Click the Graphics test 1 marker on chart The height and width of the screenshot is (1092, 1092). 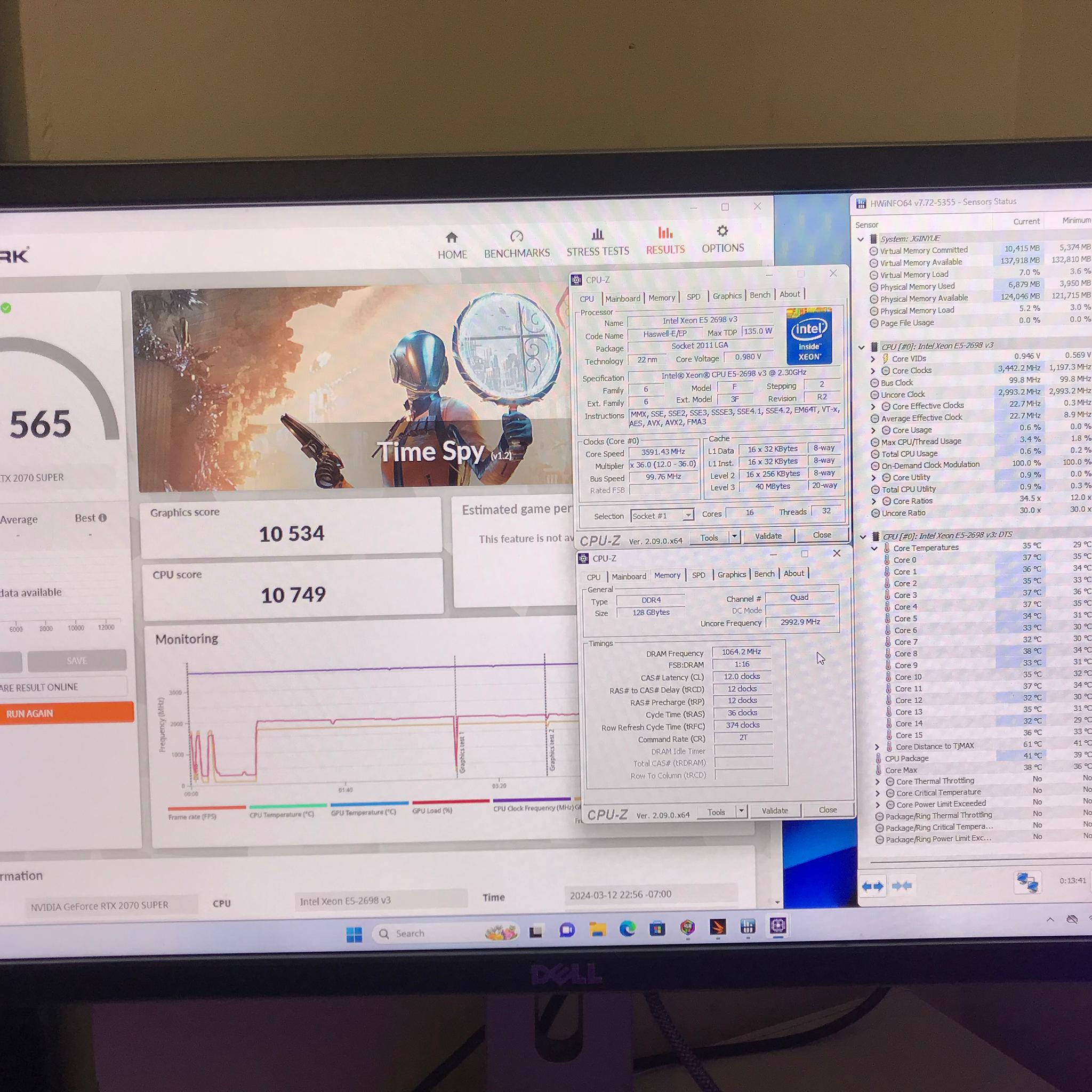[x=462, y=752]
